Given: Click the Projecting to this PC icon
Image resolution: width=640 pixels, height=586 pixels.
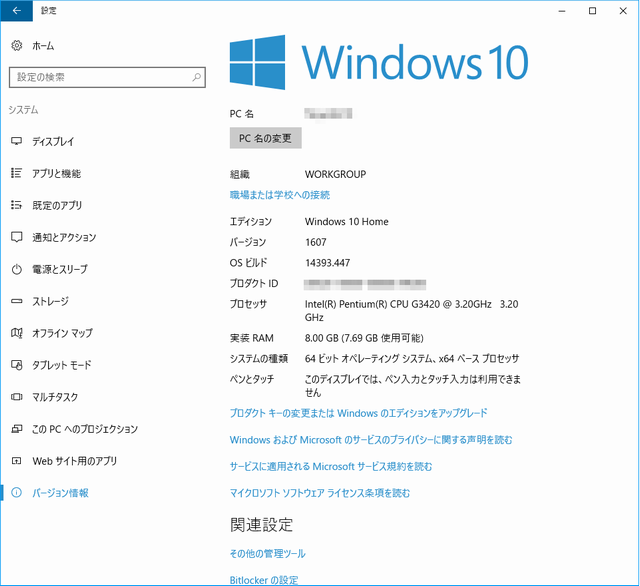Looking at the screenshot, I should (x=16, y=429).
